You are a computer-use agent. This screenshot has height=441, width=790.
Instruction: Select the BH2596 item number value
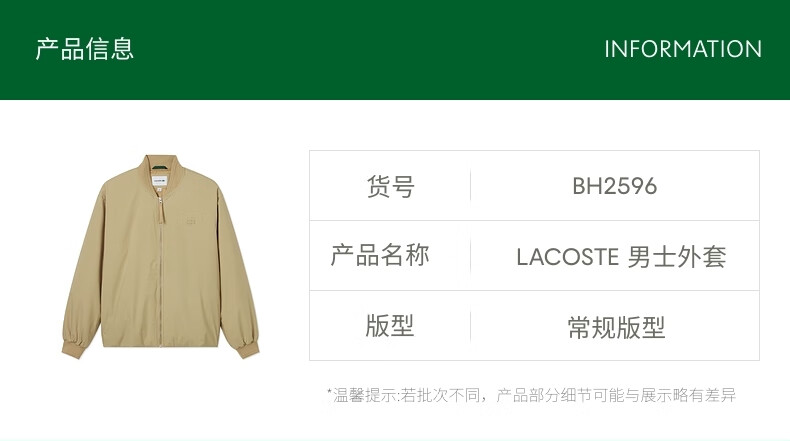(615, 185)
